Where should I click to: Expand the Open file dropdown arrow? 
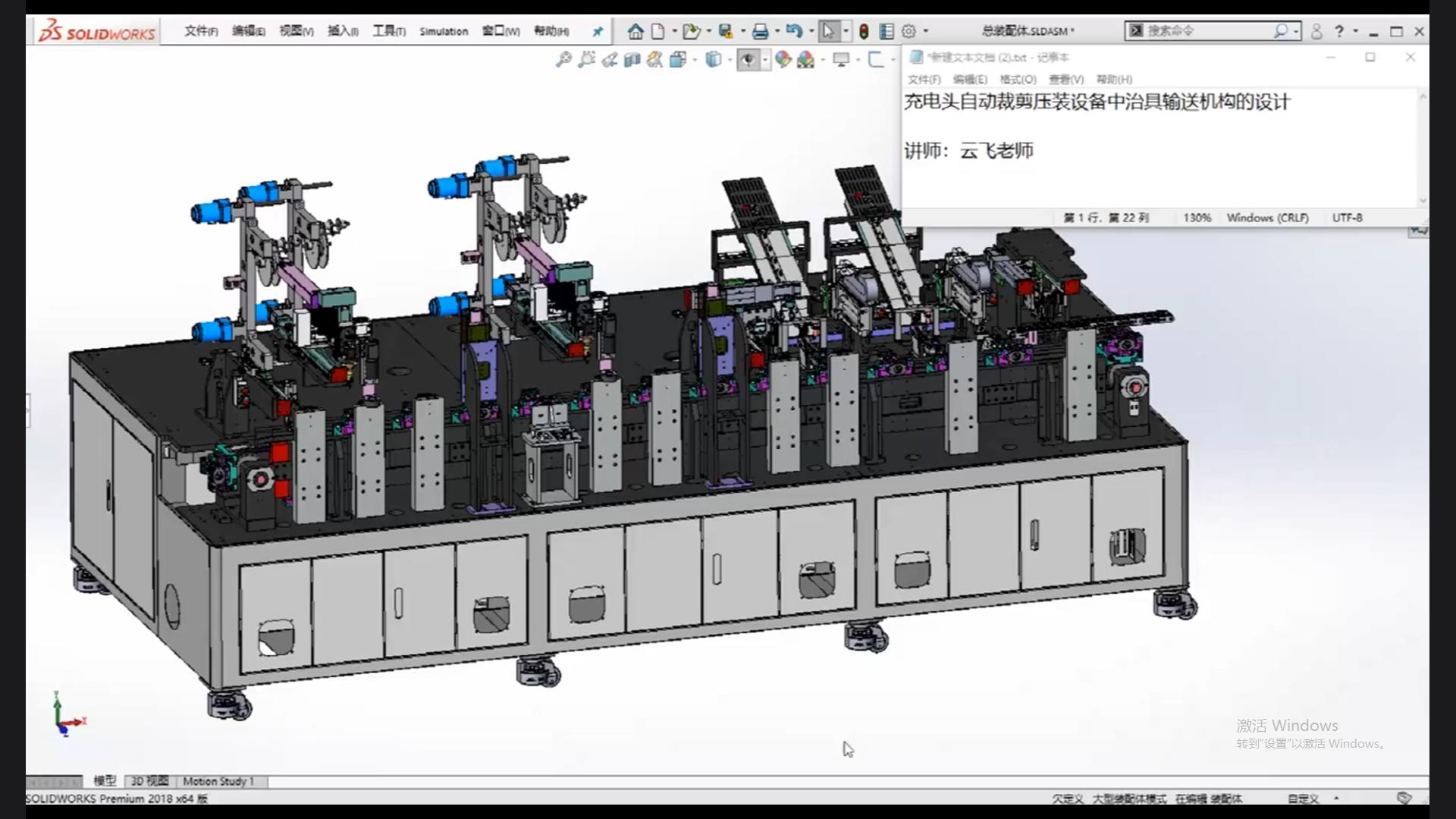(708, 31)
